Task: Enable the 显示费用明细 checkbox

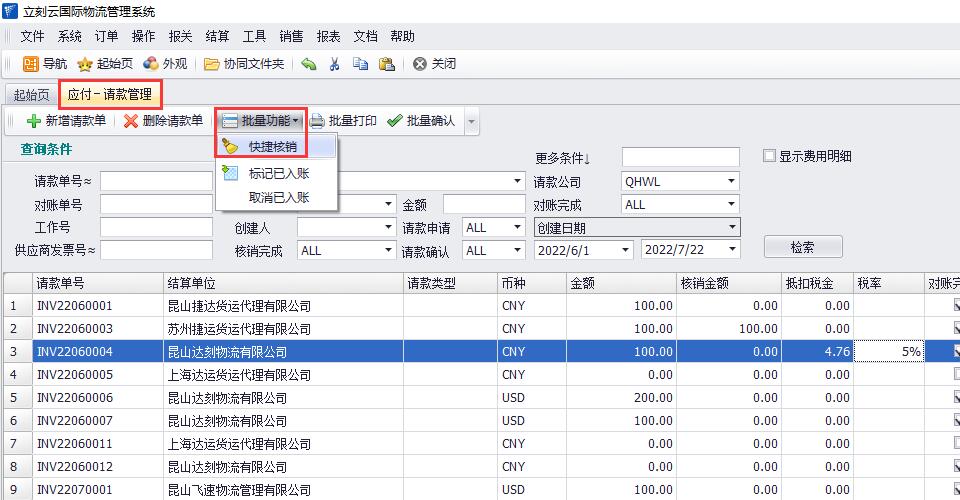Action: [769, 156]
